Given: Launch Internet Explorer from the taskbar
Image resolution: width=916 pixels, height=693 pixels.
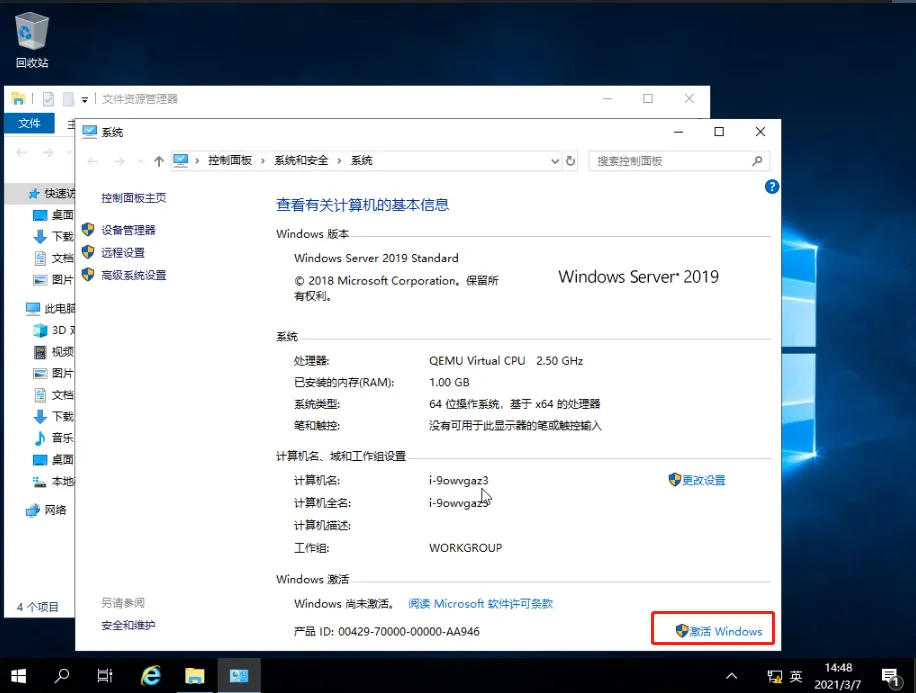Looking at the screenshot, I should point(150,675).
